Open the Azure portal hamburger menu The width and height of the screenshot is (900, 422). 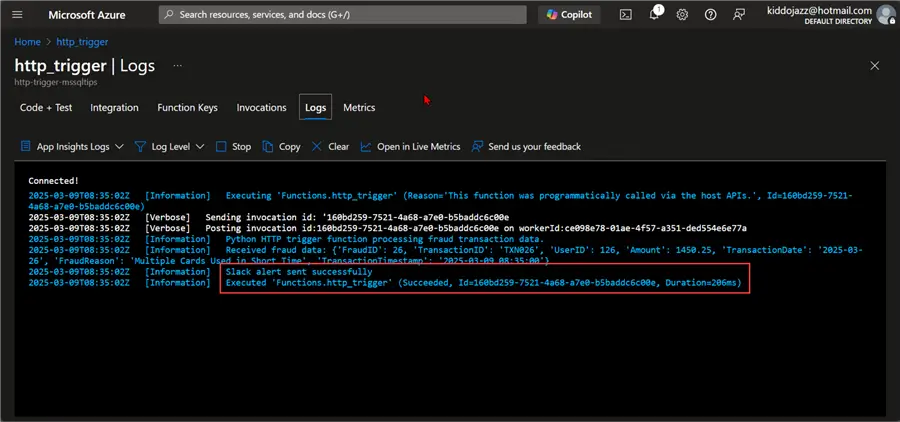(17, 15)
